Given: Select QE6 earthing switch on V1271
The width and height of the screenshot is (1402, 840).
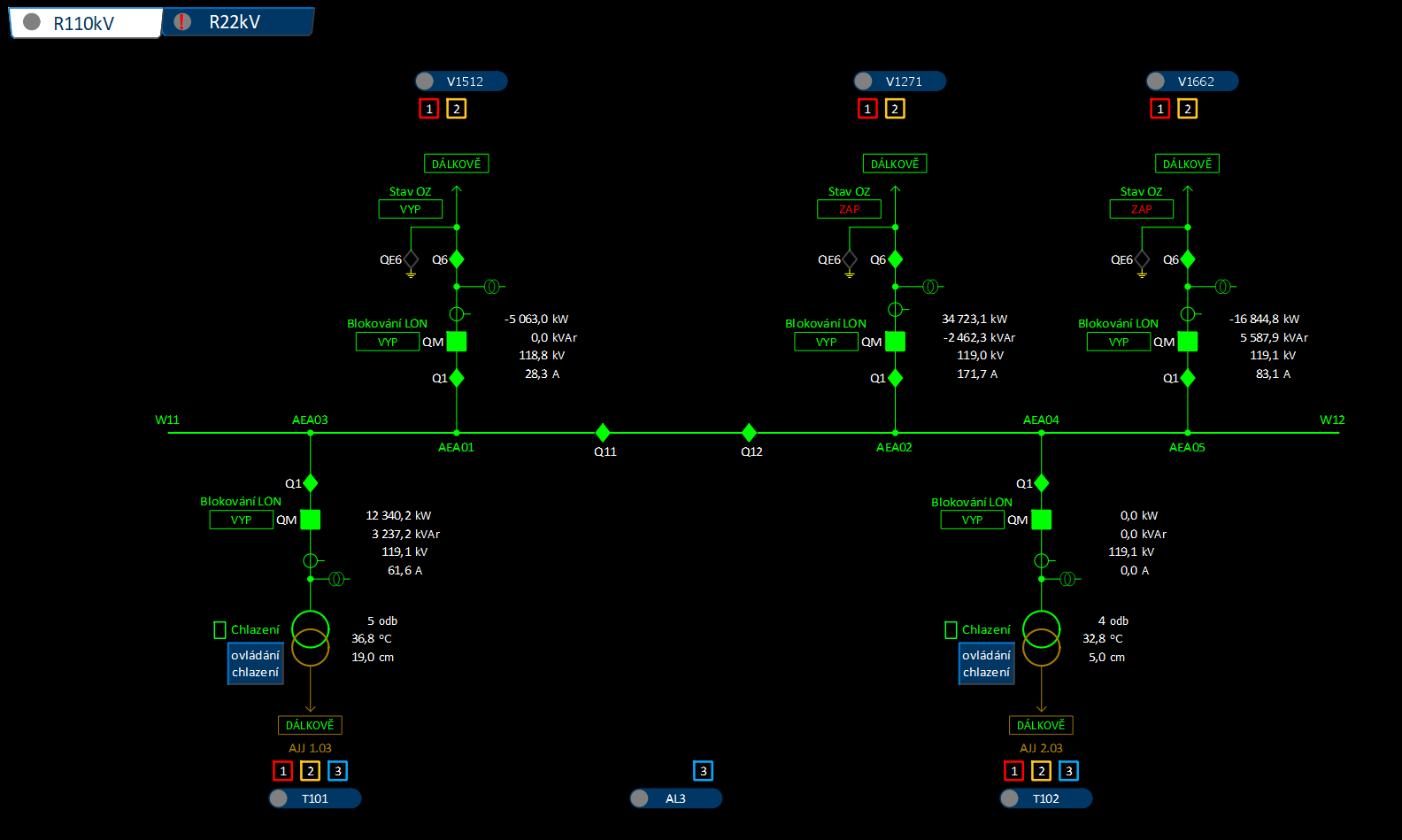Looking at the screenshot, I should (x=850, y=259).
